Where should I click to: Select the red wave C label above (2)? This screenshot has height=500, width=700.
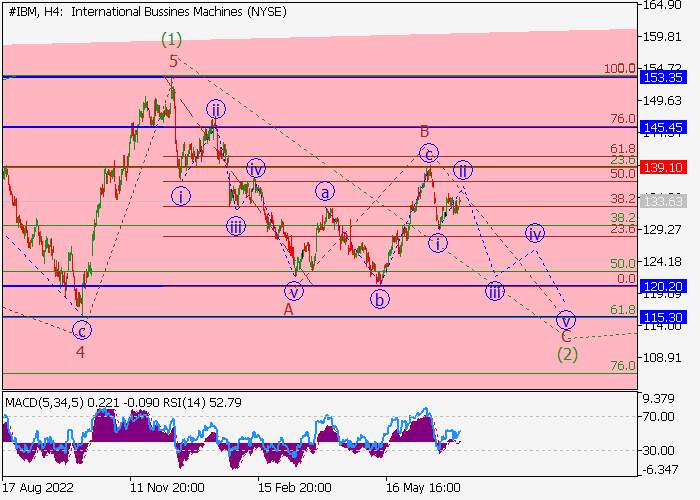566,336
